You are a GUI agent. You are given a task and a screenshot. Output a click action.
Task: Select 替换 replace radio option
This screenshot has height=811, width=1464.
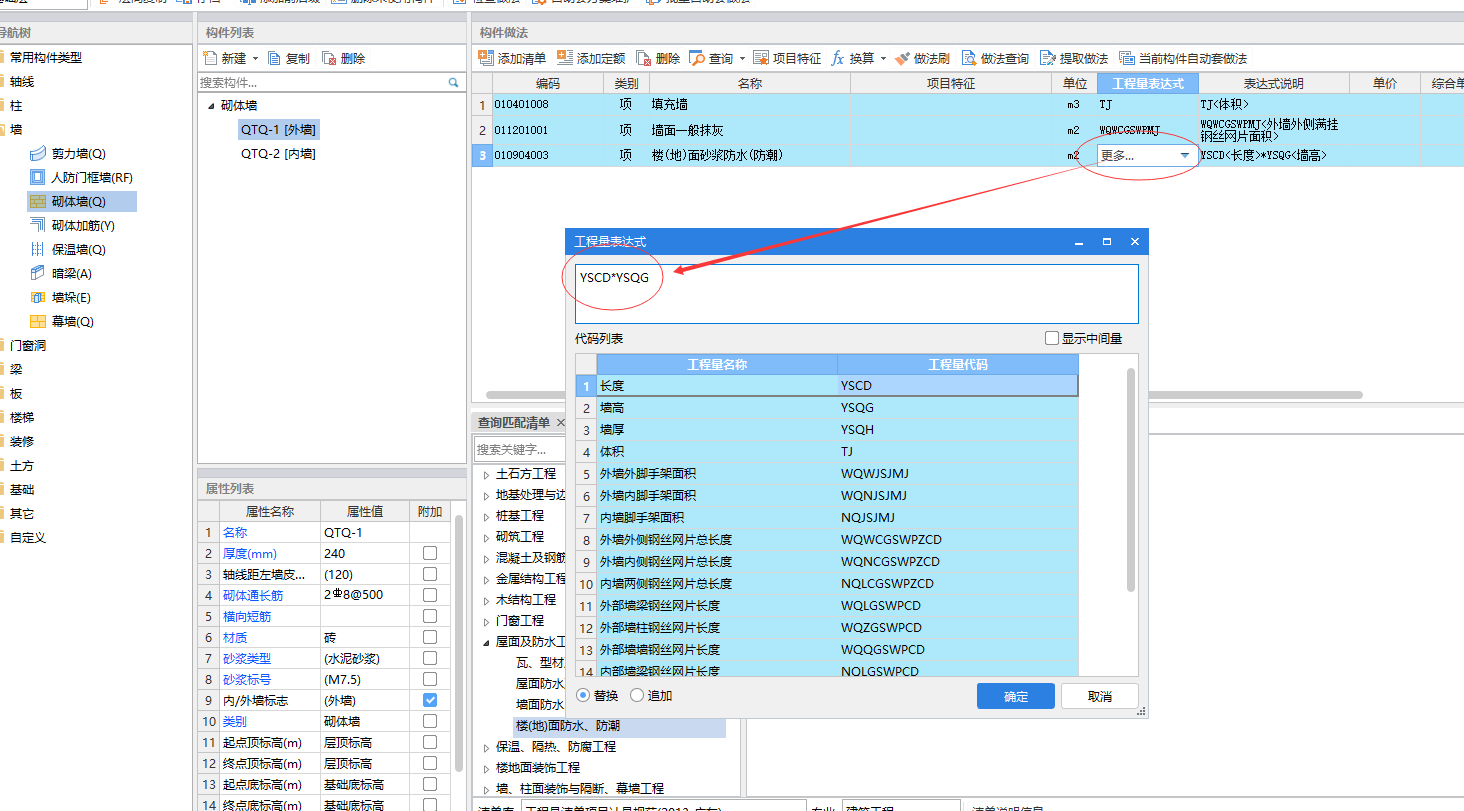(584, 696)
